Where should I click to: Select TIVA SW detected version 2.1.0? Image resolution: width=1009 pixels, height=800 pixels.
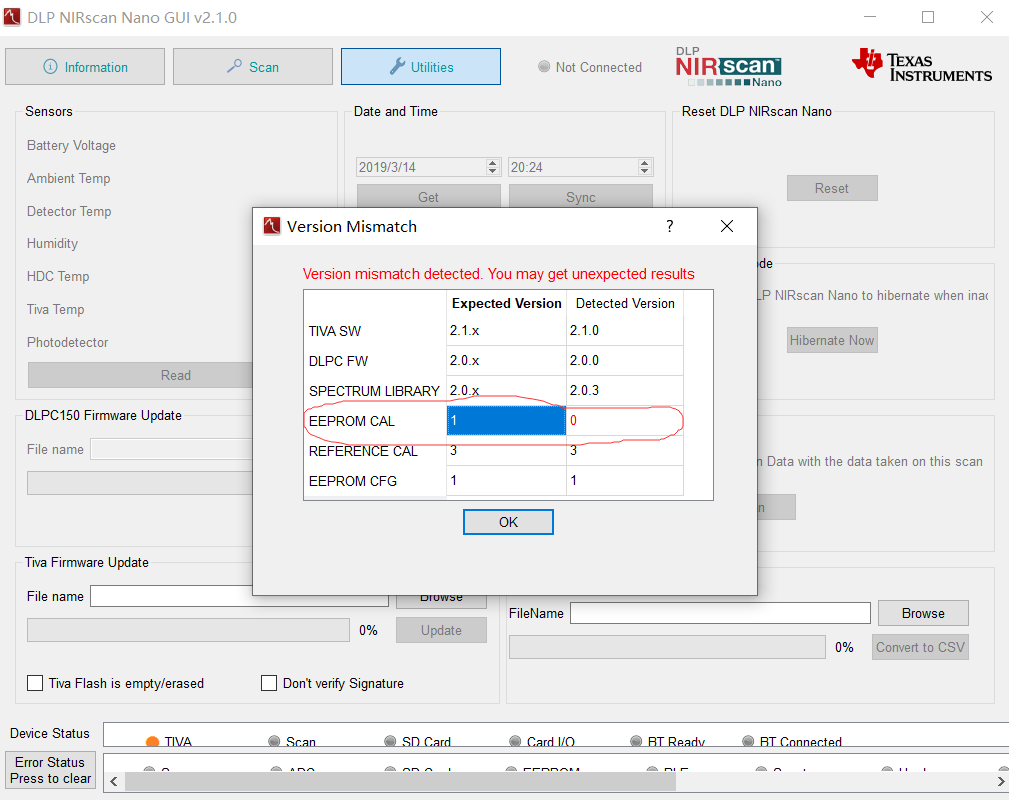[x=624, y=331]
